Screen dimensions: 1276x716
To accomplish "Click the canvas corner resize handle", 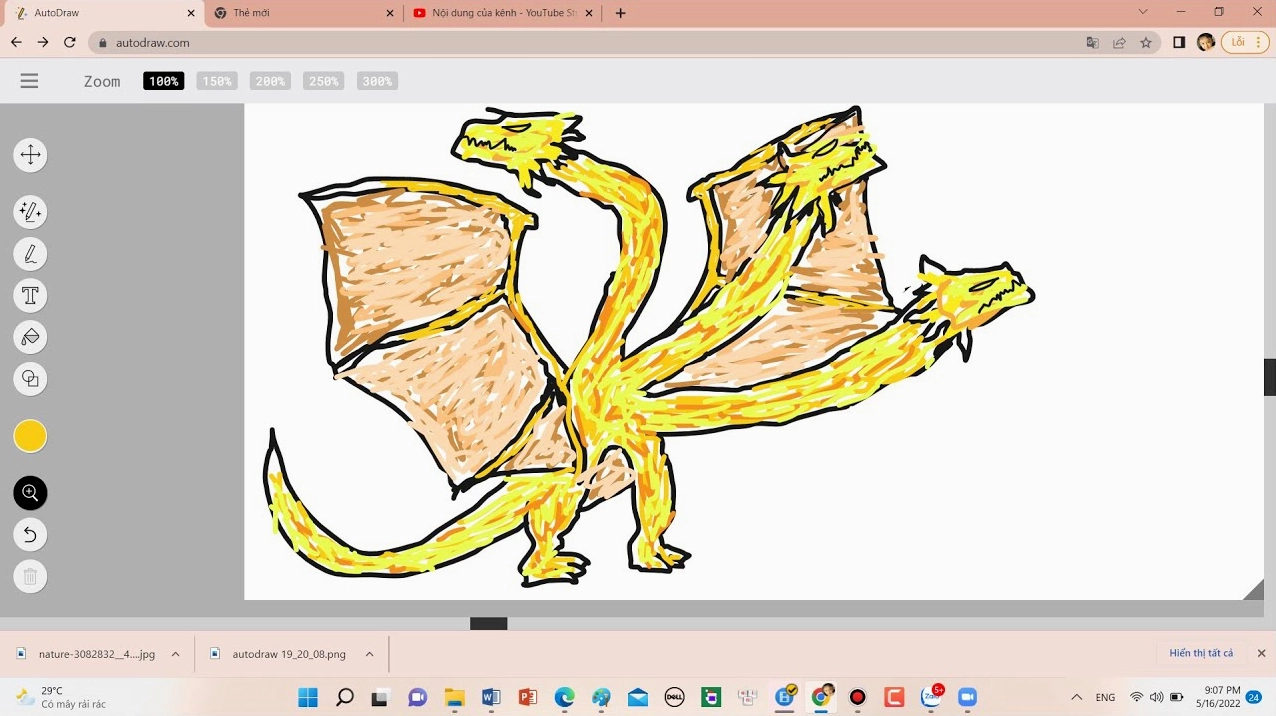I will click(1254, 590).
